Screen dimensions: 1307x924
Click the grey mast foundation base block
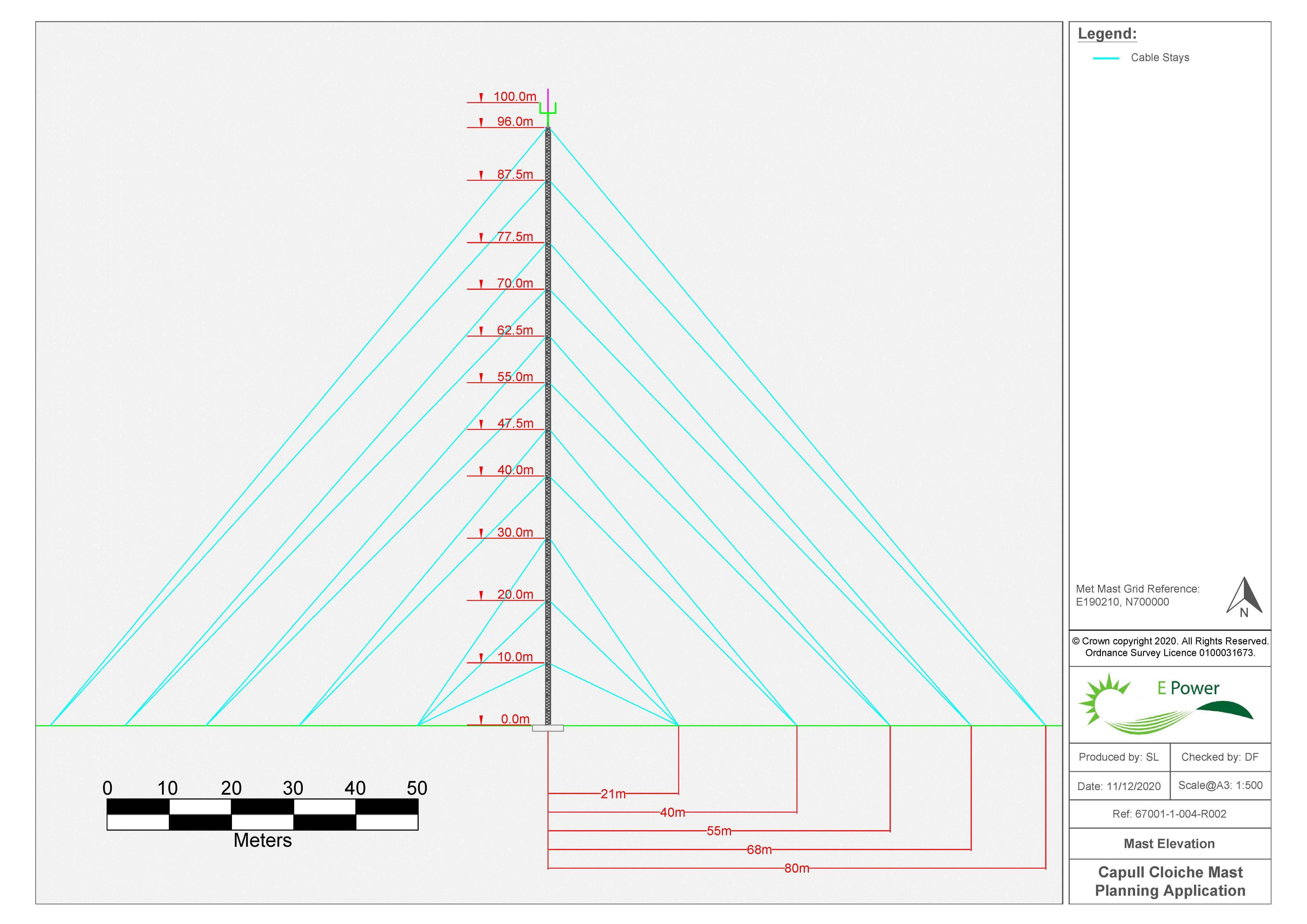tap(548, 728)
